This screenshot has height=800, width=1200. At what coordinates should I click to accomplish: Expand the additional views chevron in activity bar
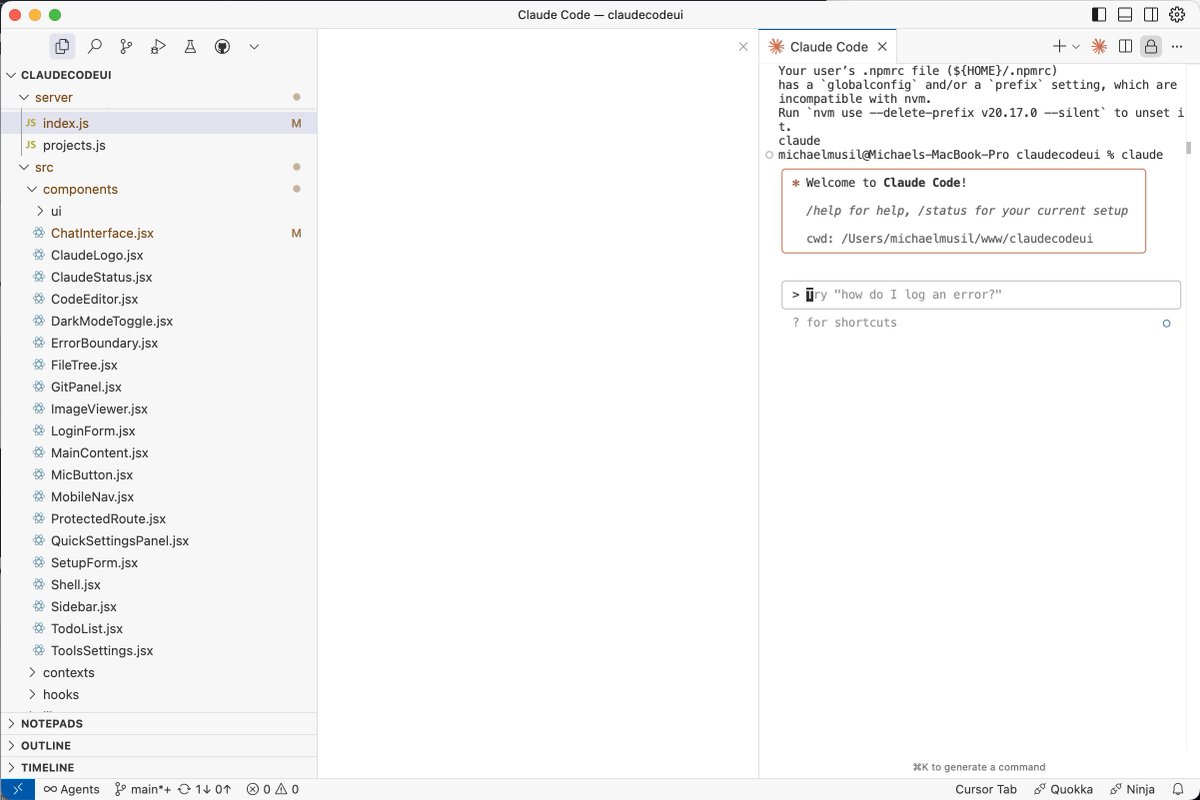(x=254, y=46)
